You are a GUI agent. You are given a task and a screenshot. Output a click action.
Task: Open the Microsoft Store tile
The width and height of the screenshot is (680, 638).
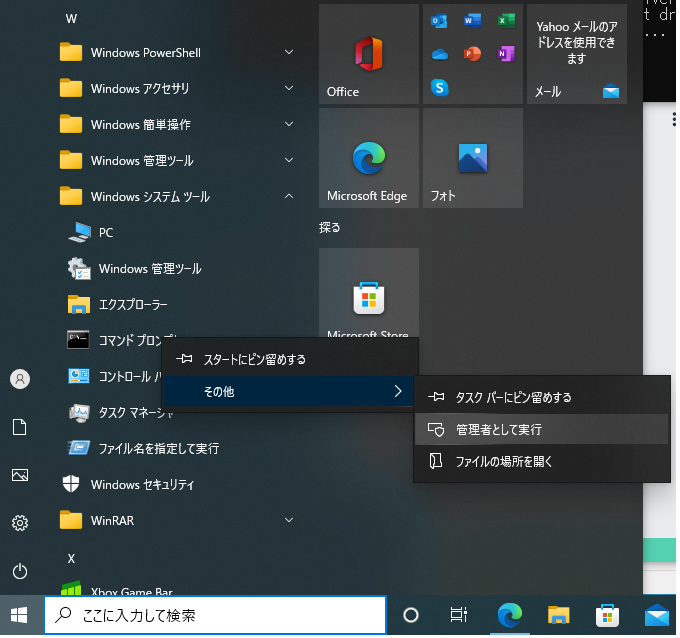pyautogui.click(x=368, y=296)
